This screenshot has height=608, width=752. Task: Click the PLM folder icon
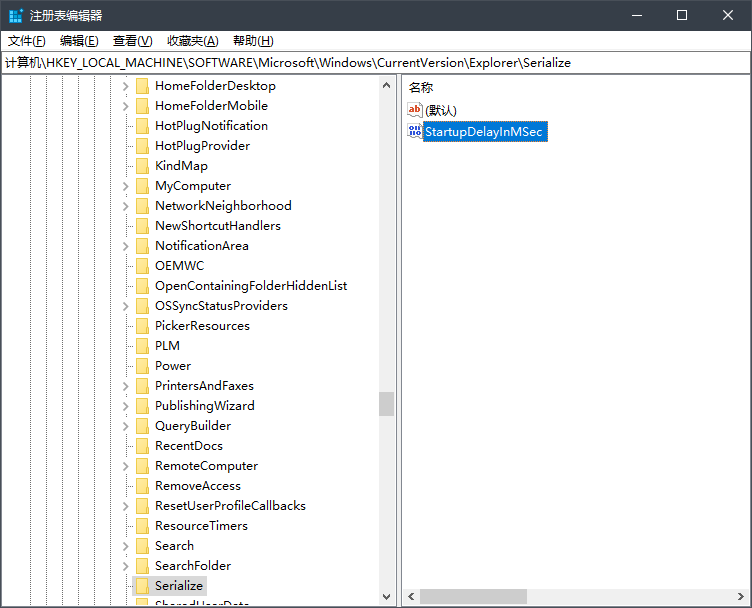point(142,346)
